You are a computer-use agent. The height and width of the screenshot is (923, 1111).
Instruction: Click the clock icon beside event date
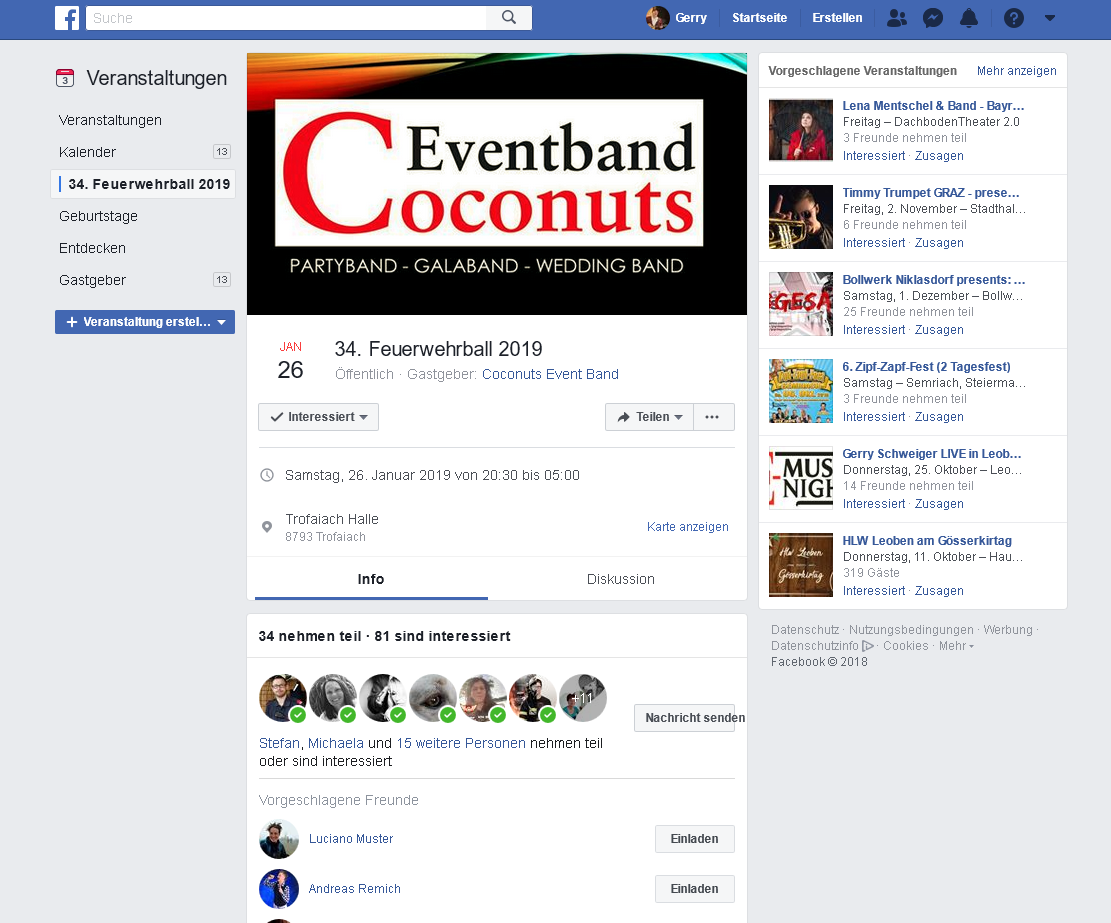coord(267,475)
